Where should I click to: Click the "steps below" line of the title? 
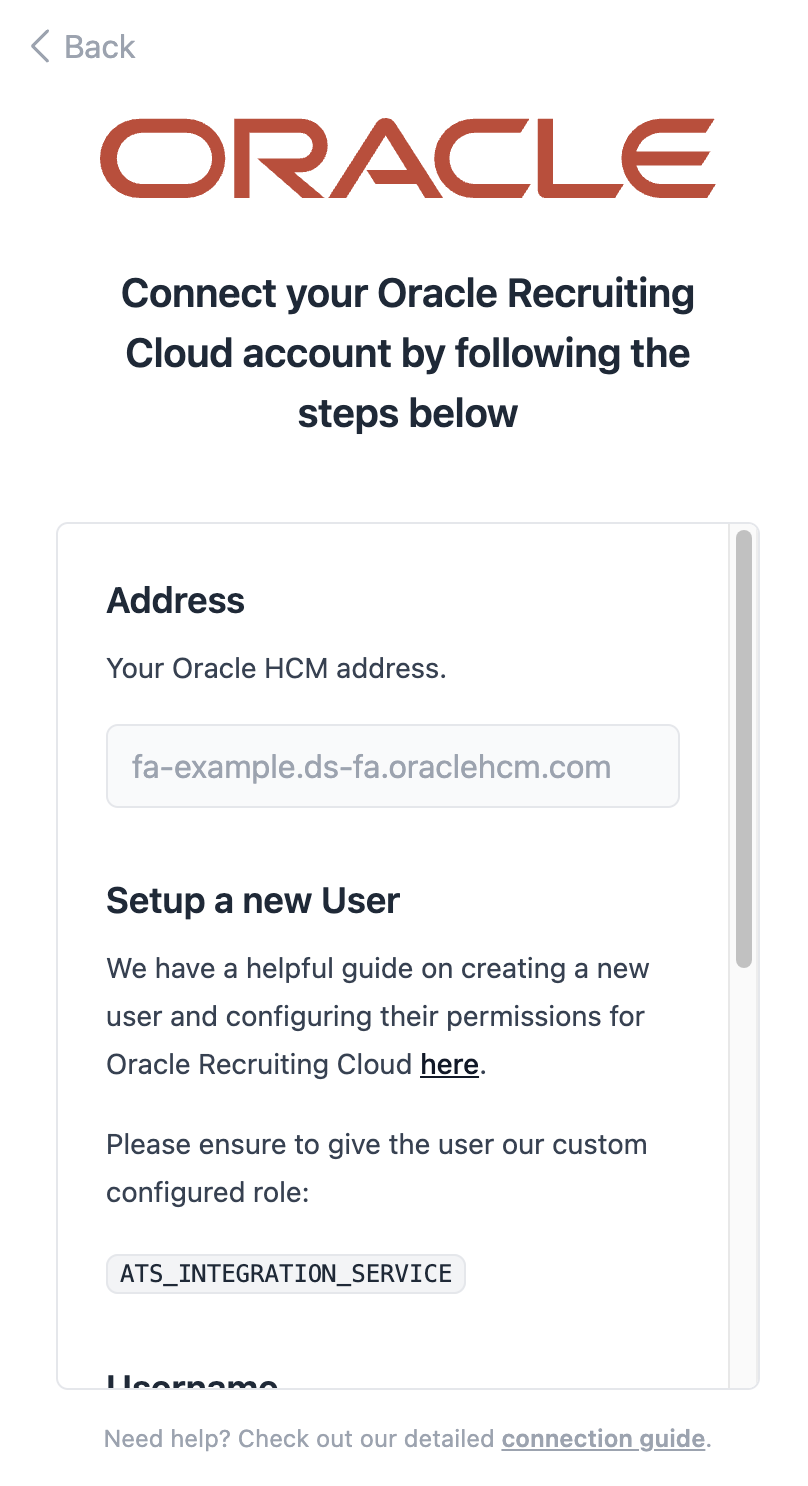click(408, 413)
